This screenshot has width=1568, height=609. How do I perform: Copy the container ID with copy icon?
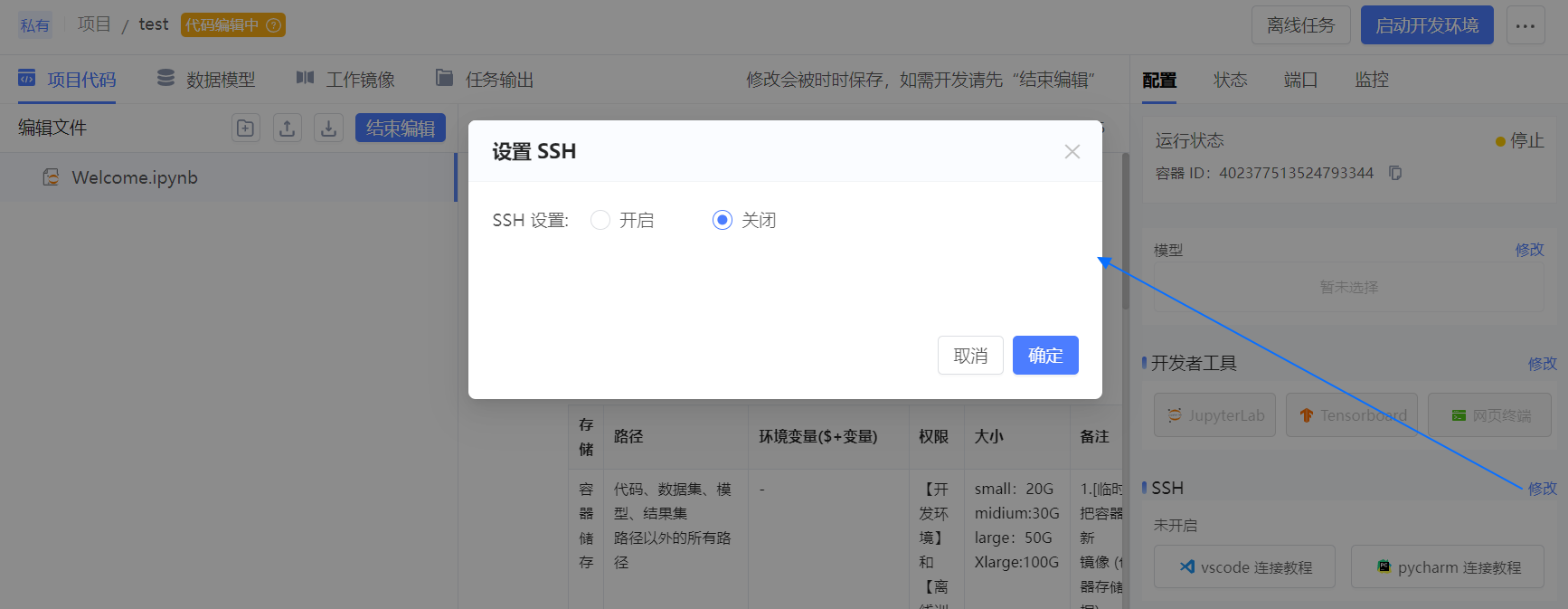pyautogui.click(x=1395, y=173)
